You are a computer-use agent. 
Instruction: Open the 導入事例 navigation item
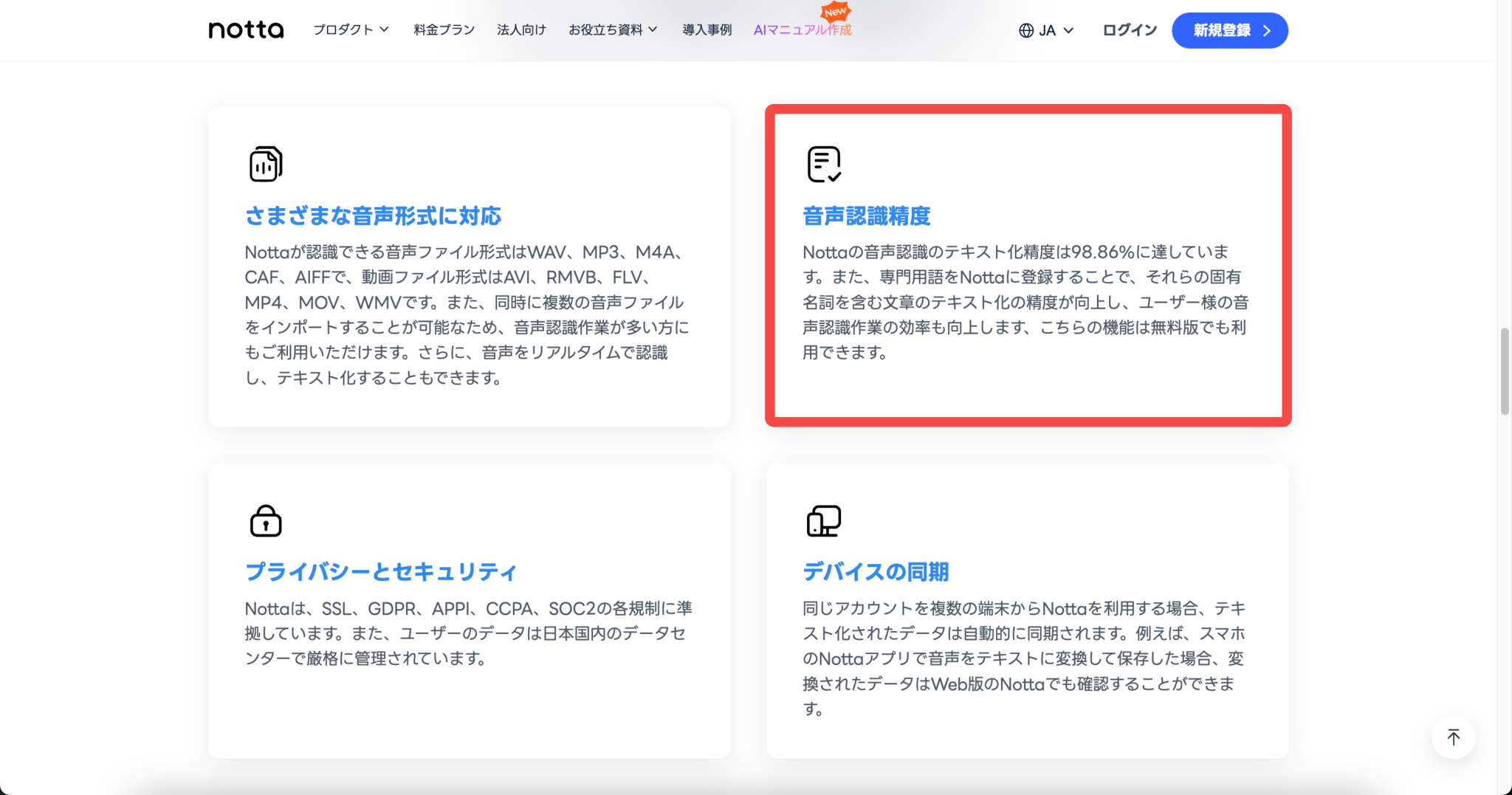point(707,30)
